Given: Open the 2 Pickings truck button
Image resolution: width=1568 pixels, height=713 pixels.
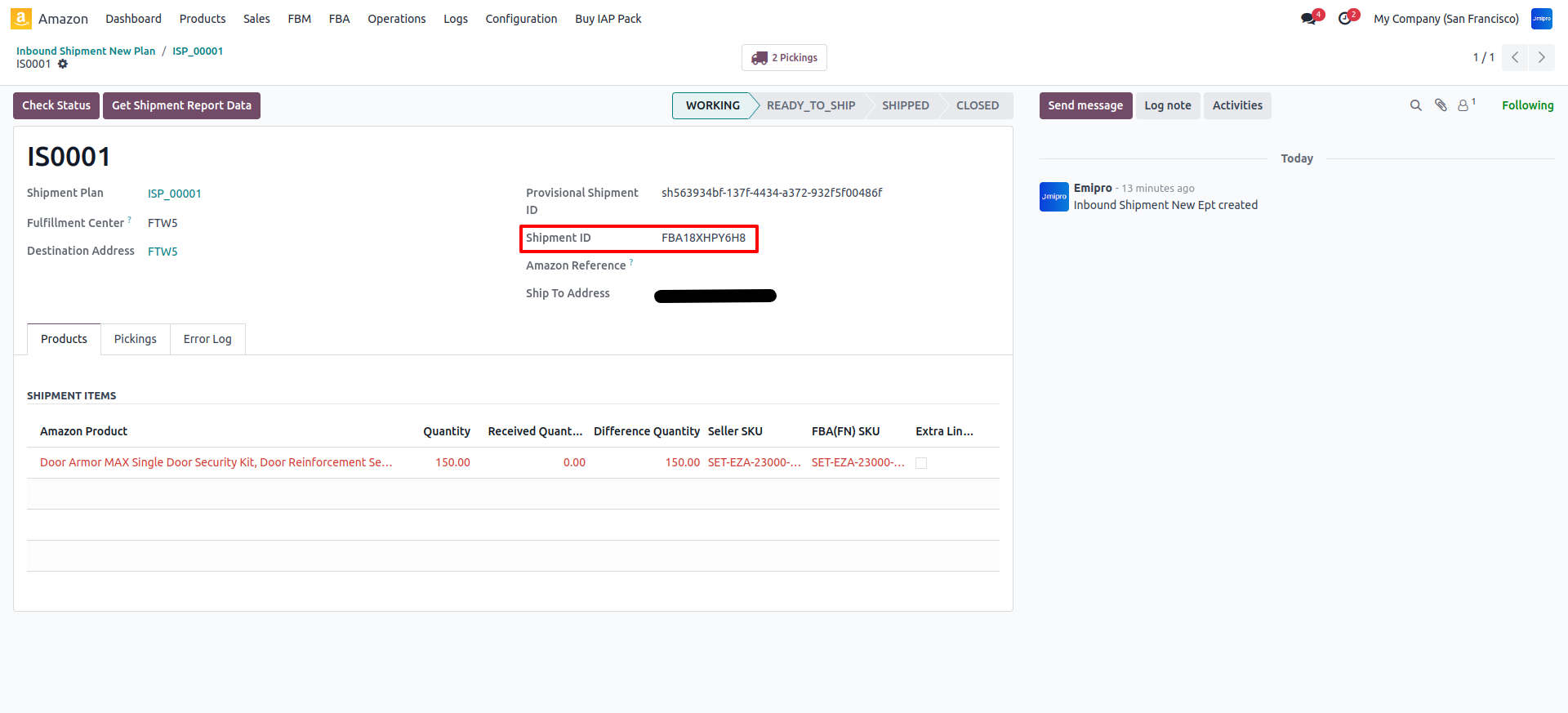Looking at the screenshot, I should click(x=784, y=58).
